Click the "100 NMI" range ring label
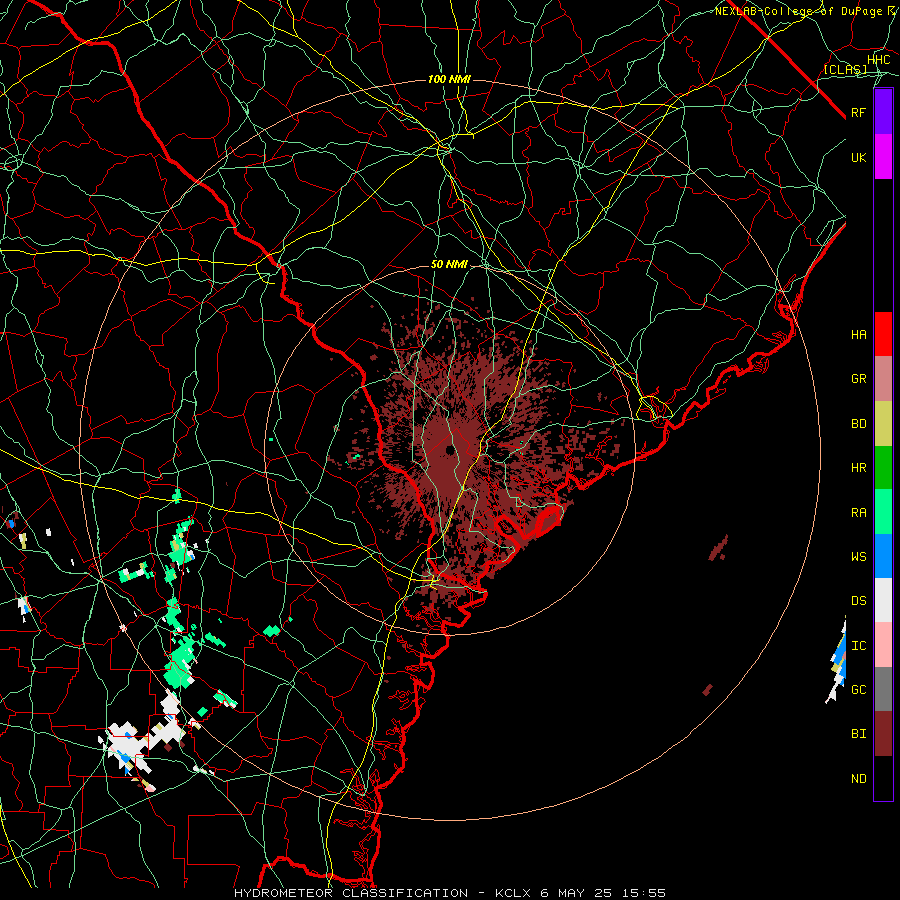Viewport: 900px width, 900px height. pos(449,79)
